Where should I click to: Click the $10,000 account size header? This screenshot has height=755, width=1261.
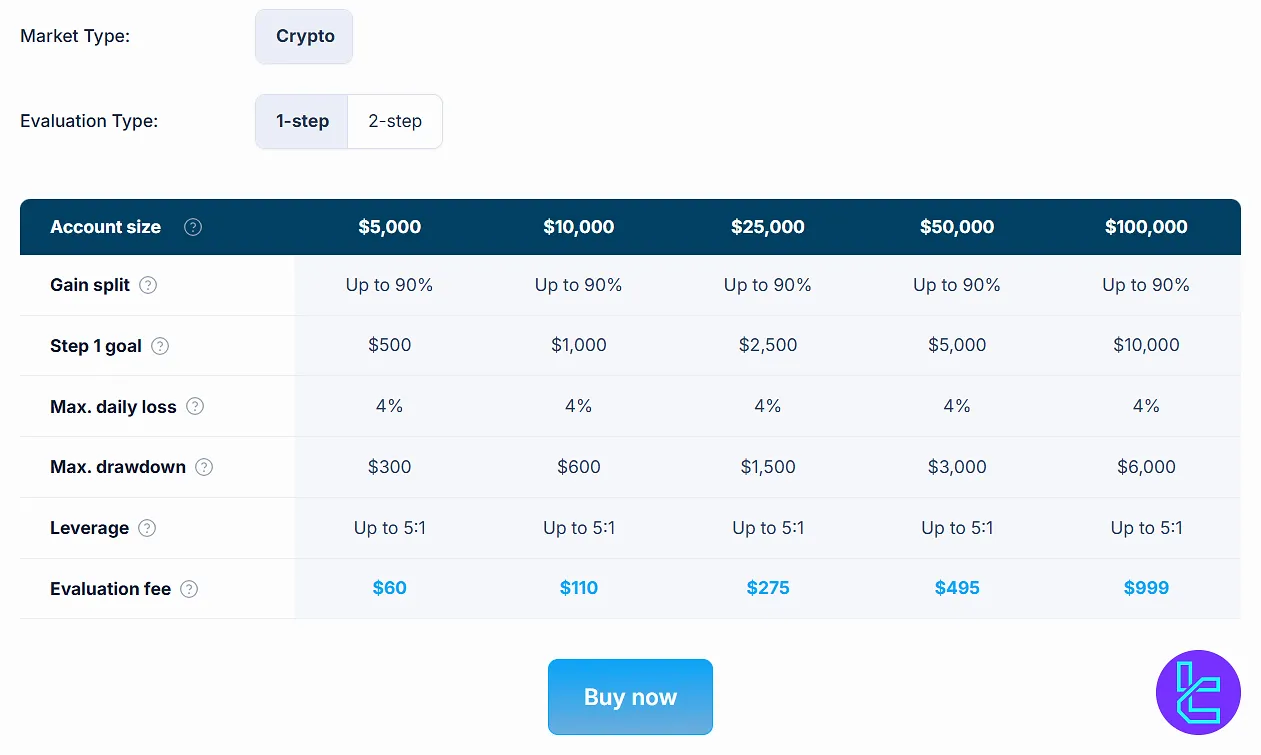[x=578, y=227]
